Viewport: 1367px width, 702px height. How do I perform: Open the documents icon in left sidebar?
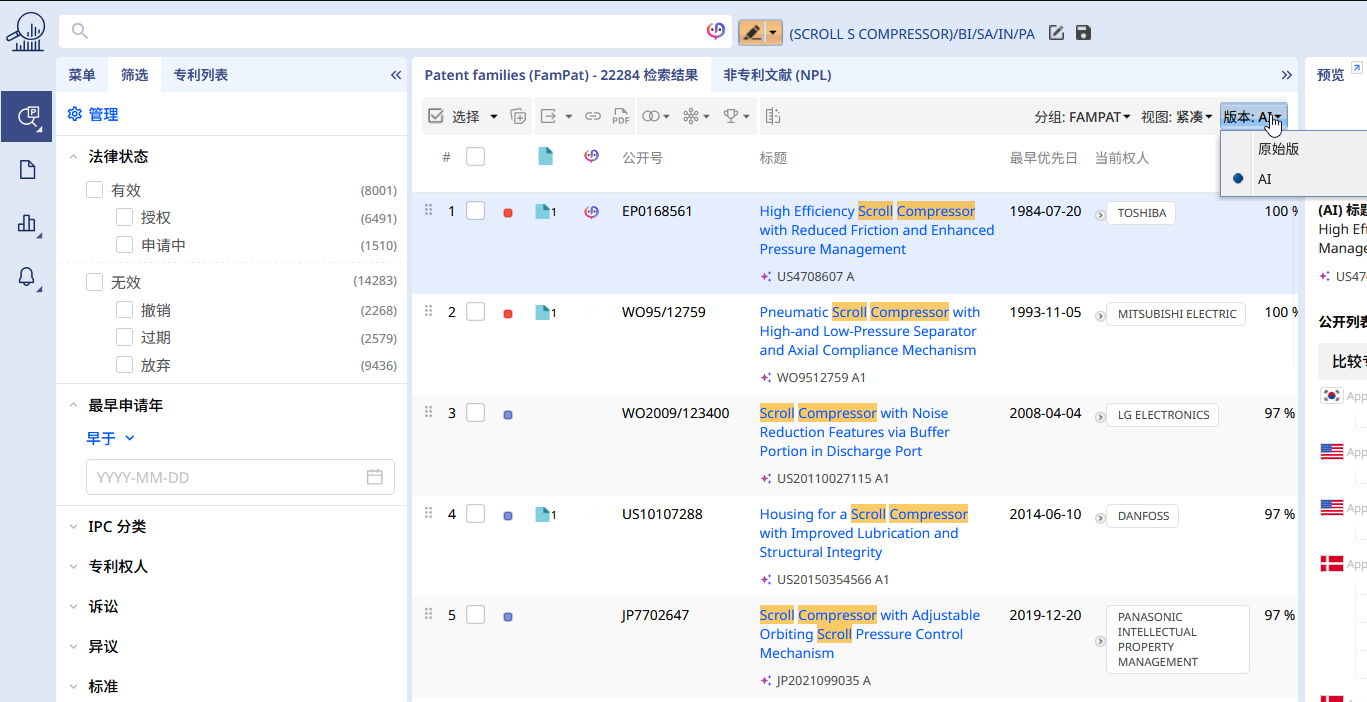(x=27, y=170)
